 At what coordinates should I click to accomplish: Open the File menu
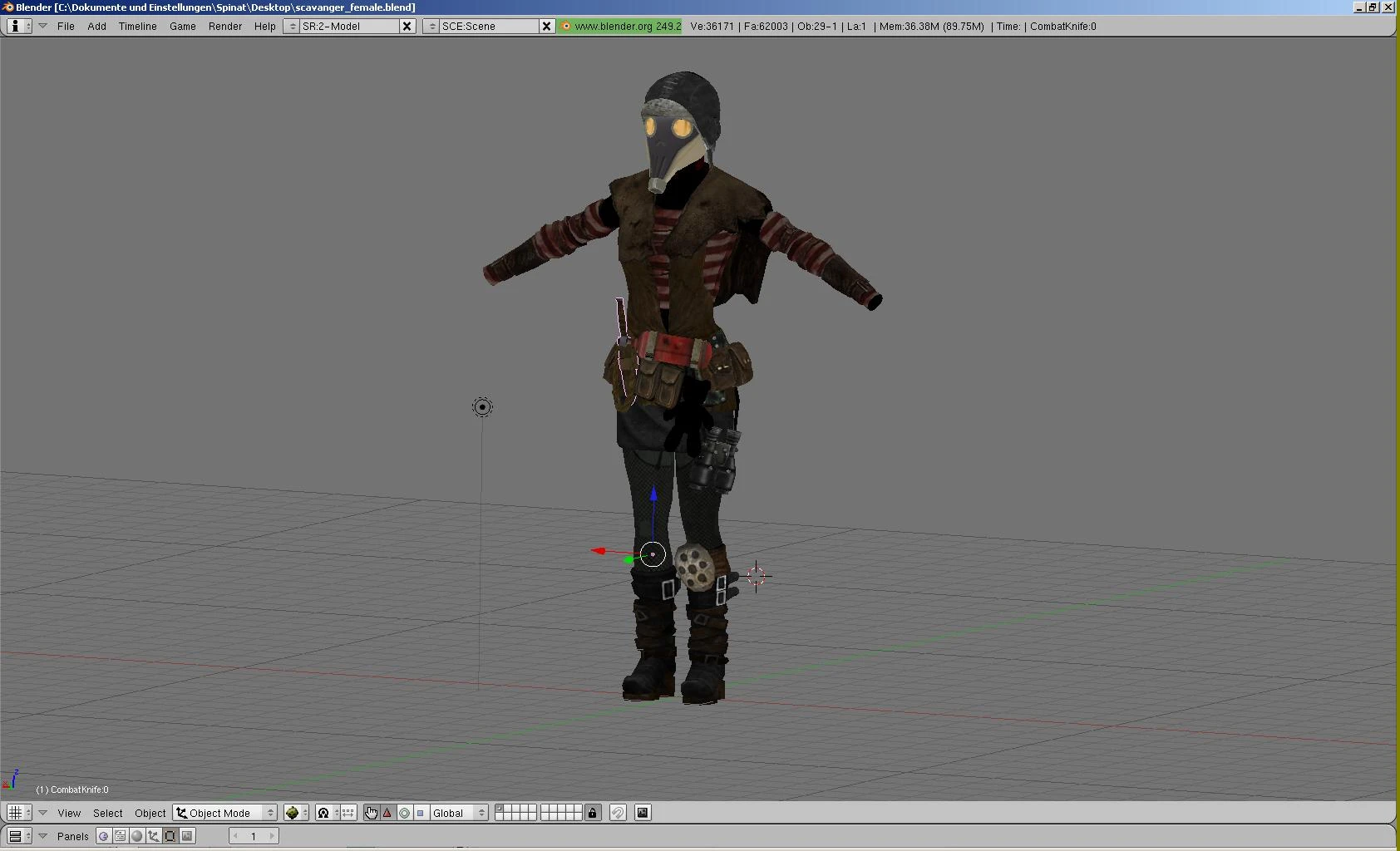66,26
